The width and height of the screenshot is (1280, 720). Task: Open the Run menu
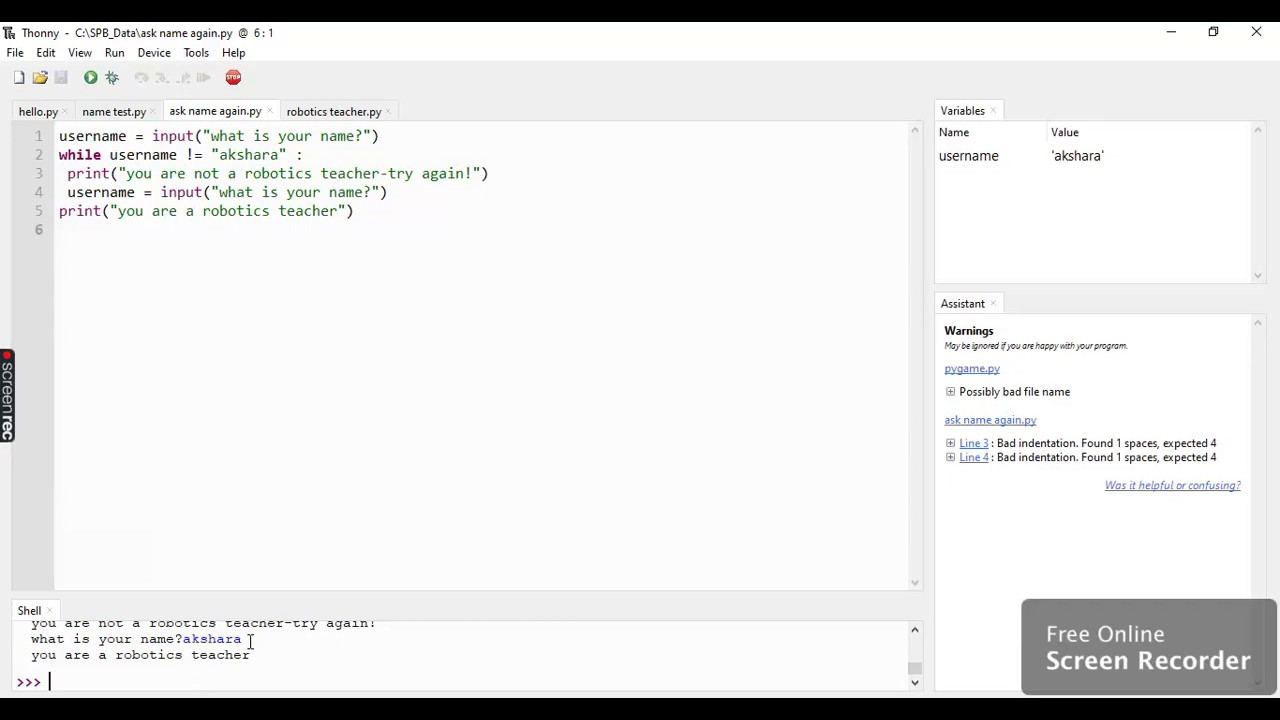114,53
